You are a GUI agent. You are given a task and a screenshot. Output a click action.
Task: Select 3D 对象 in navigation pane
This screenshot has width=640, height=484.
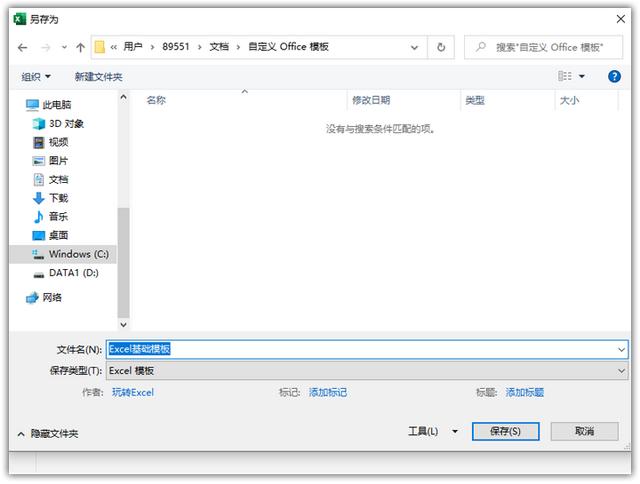click(66, 124)
